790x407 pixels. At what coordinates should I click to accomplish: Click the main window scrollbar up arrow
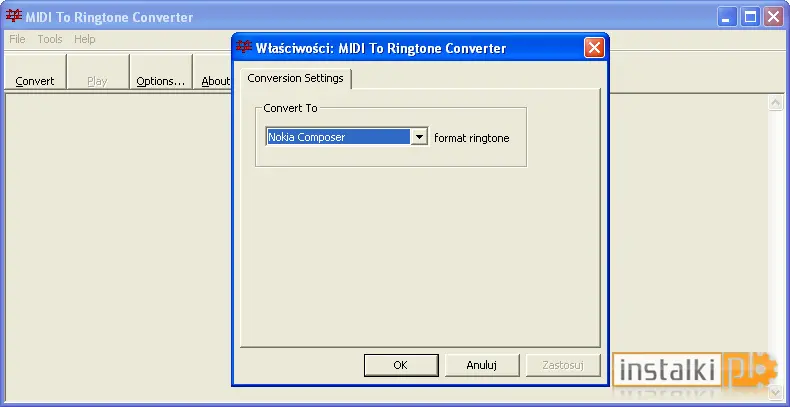pyautogui.click(x=775, y=103)
